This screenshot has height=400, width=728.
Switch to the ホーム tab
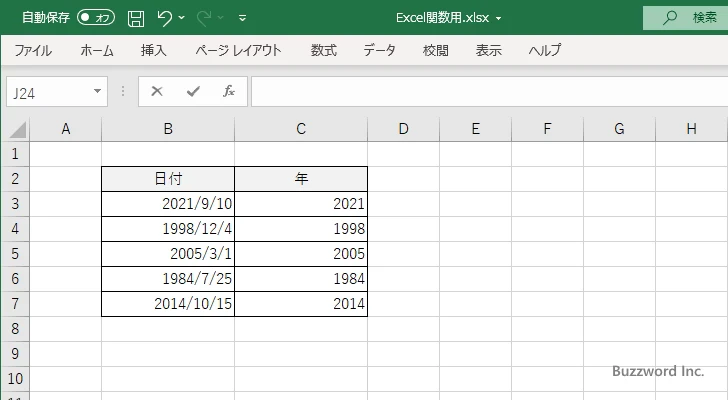97,50
